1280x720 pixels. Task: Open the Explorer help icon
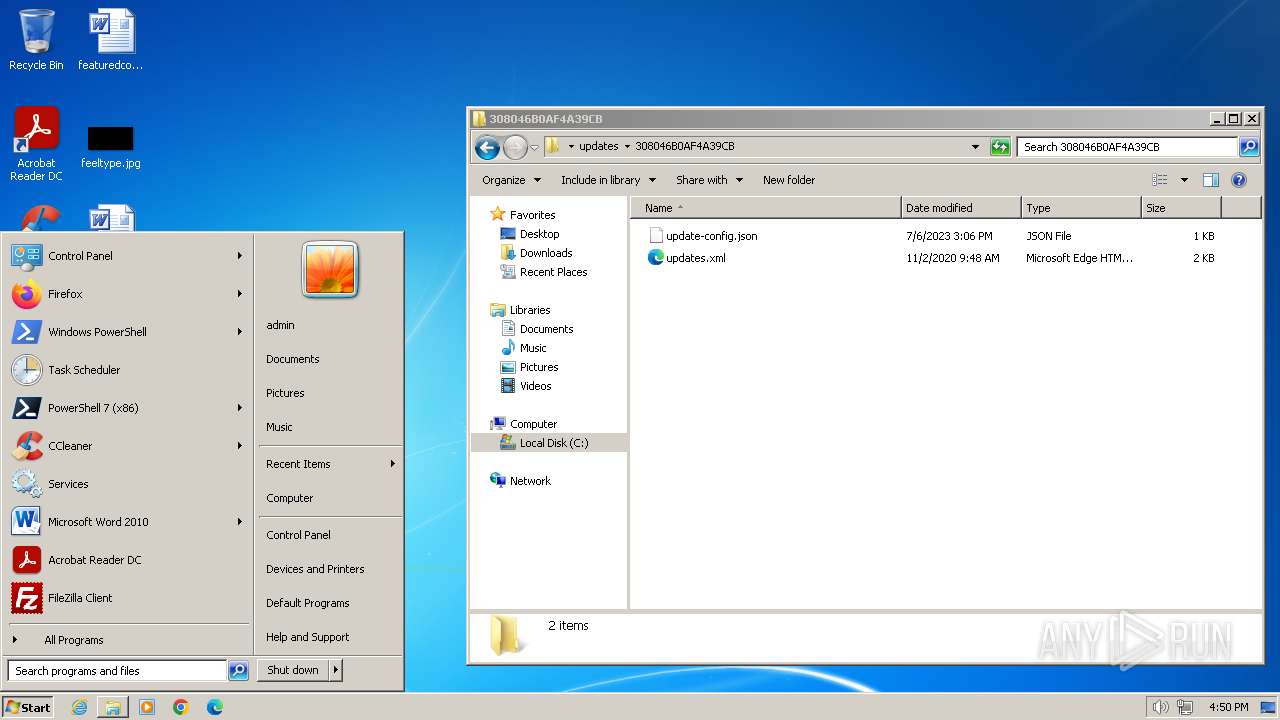pyautogui.click(x=1239, y=180)
